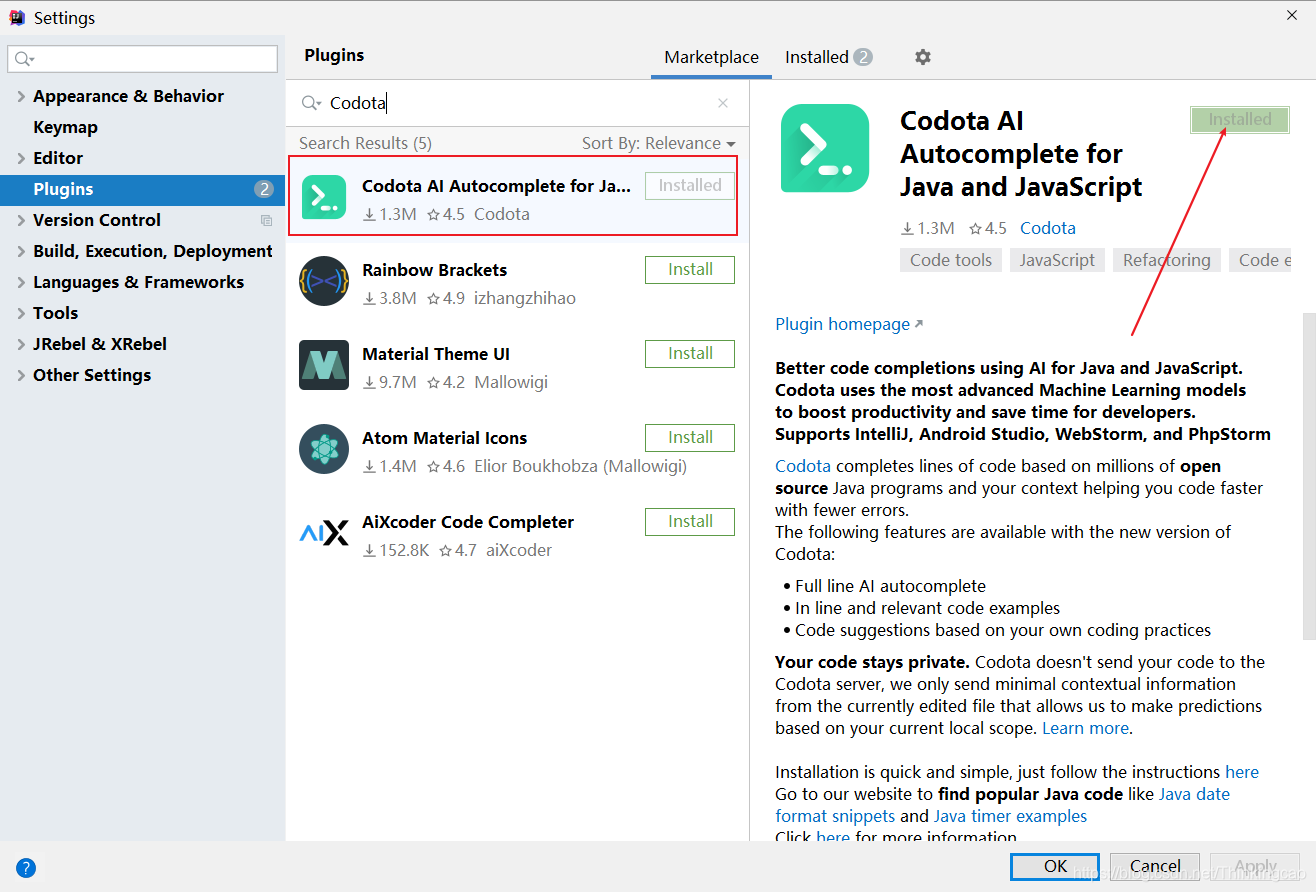
Task: Click the Material Theme UI icon
Action: [x=324, y=365]
